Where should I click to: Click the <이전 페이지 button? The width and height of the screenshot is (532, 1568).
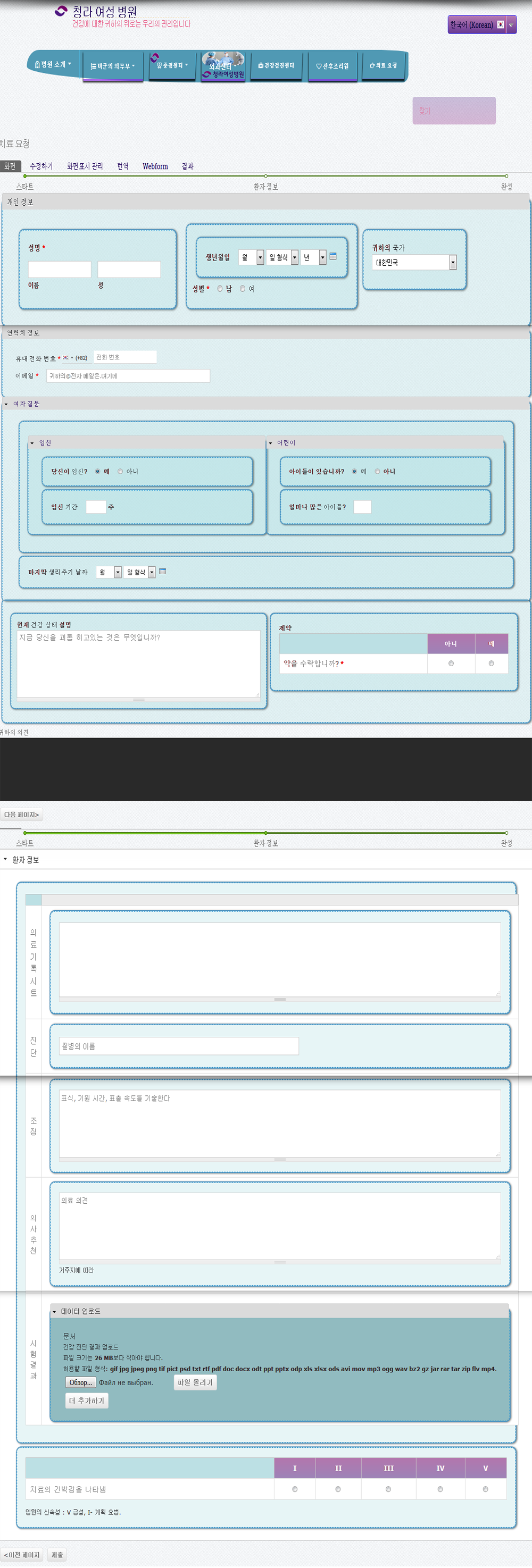click(21, 1555)
